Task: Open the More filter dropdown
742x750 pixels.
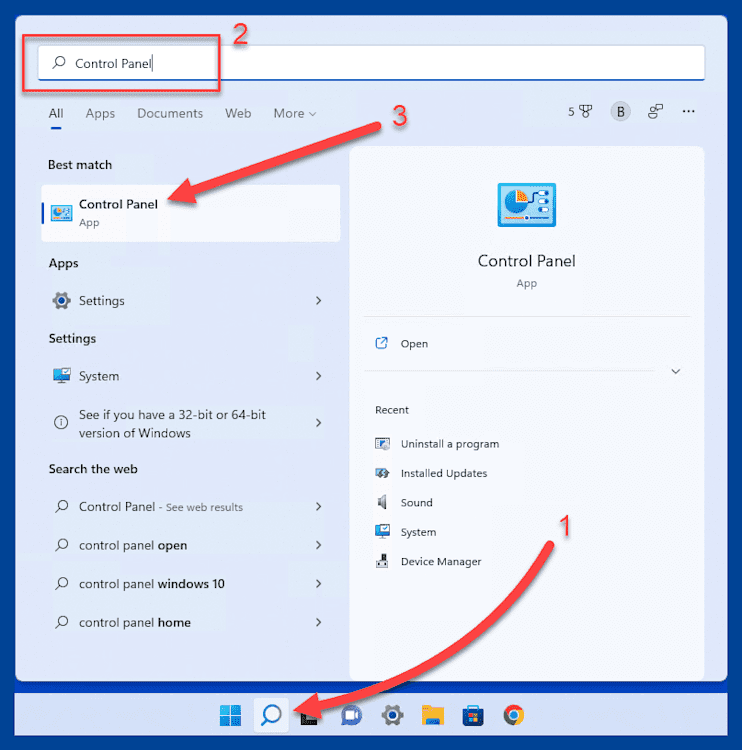Action: pyautogui.click(x=295, y=113)
